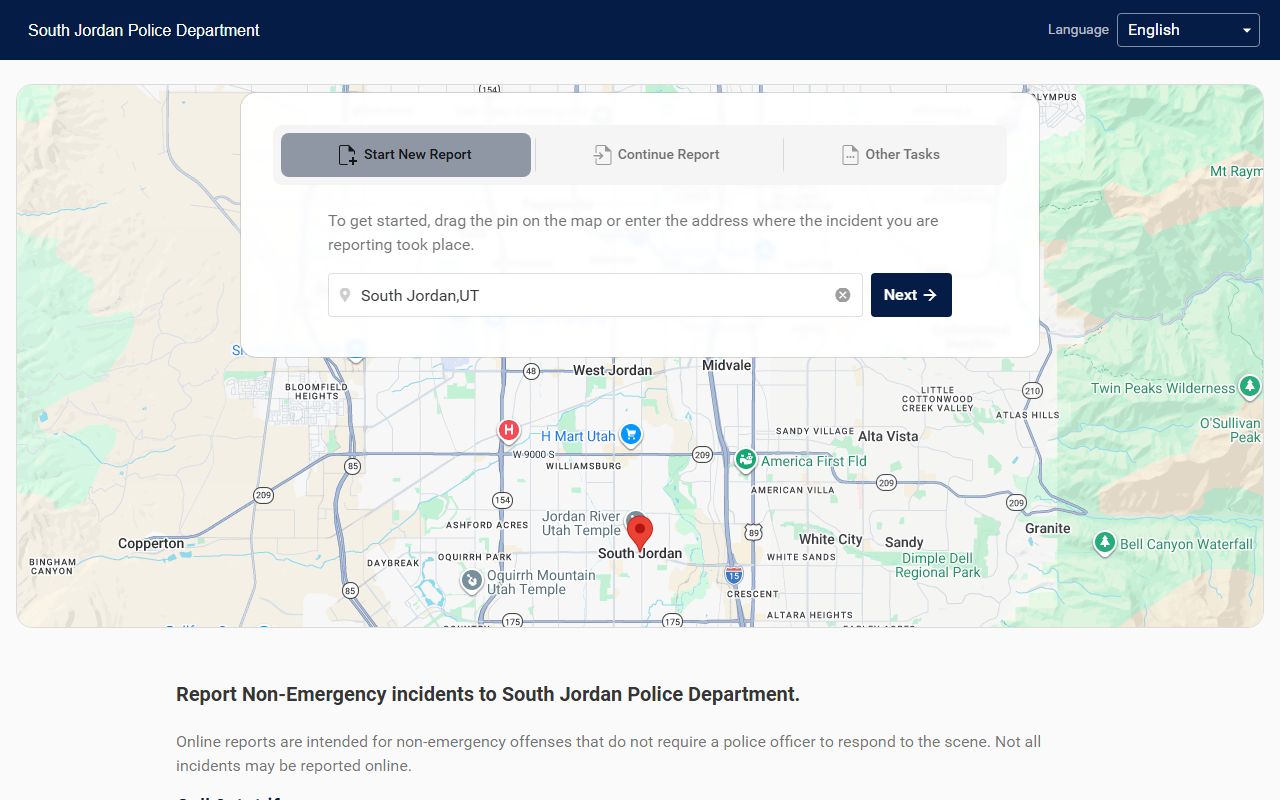Viewport: 1280px width, 800px height.
Task: Select the Start New Report tab
Action: coord(406,155)
